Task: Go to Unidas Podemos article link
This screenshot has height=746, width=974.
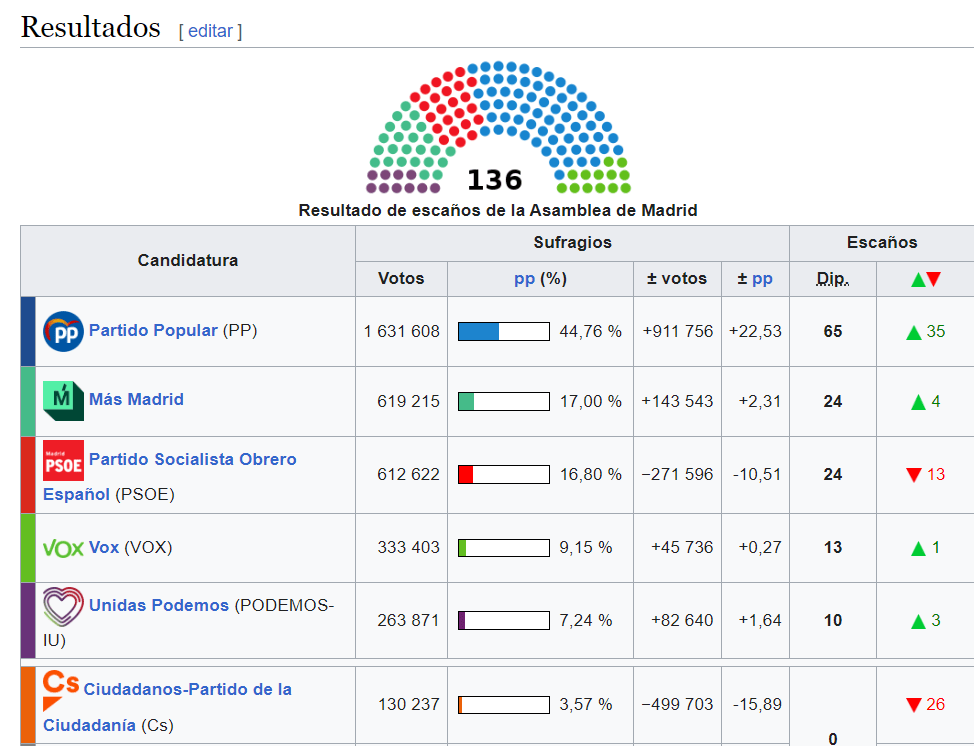Action: click(158, 605)
